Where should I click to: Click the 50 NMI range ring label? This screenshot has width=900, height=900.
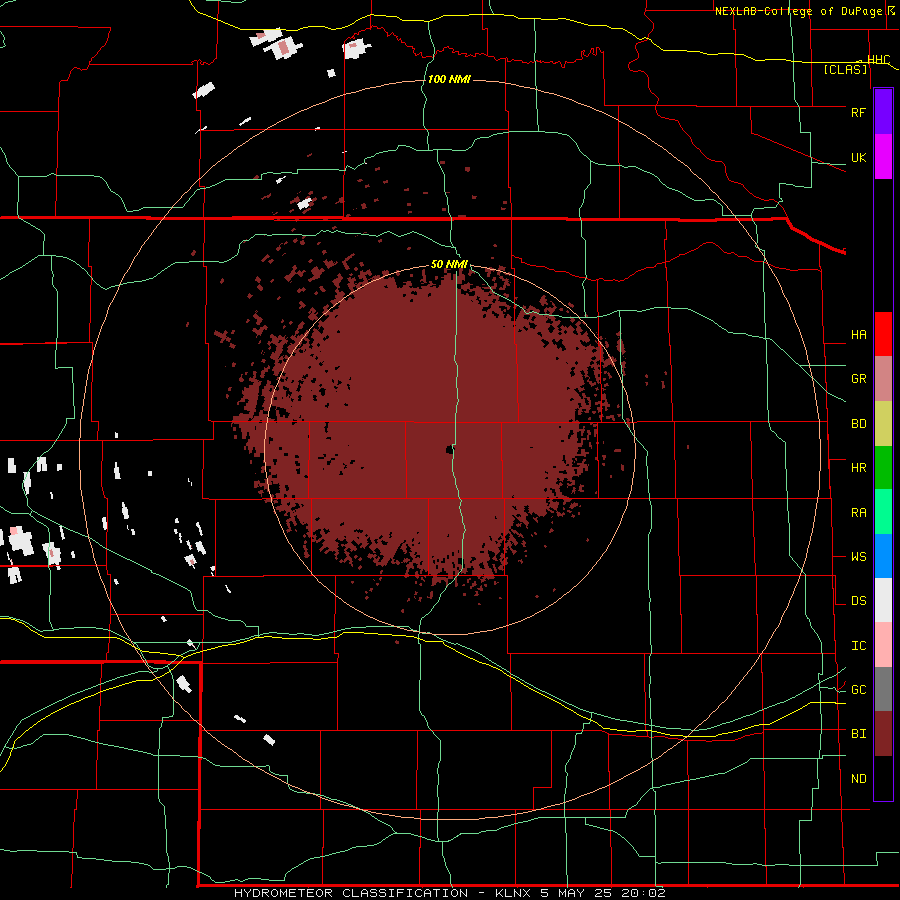pos(449,264)
